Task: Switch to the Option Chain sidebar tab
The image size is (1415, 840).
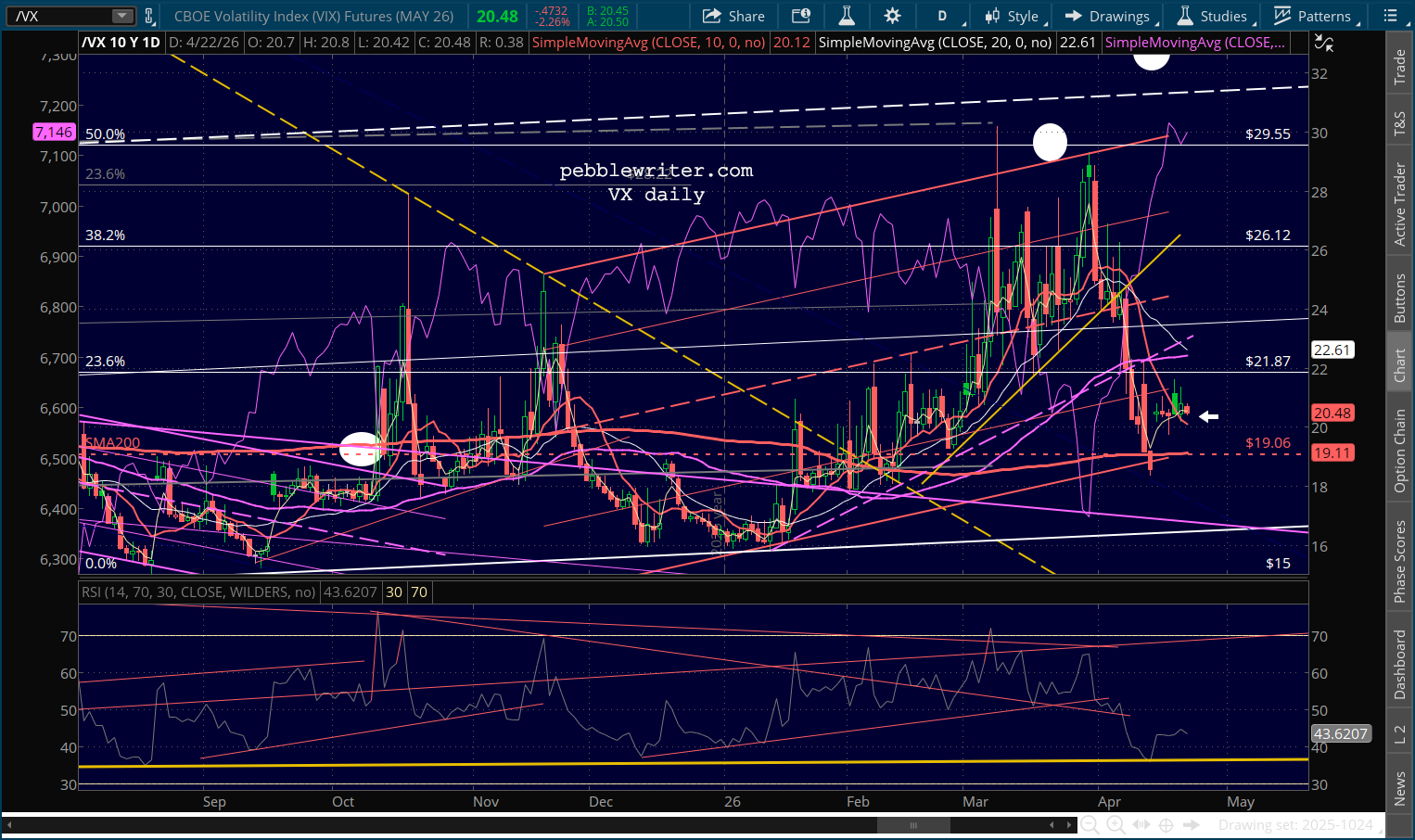Action: [x=1400, y=451]
